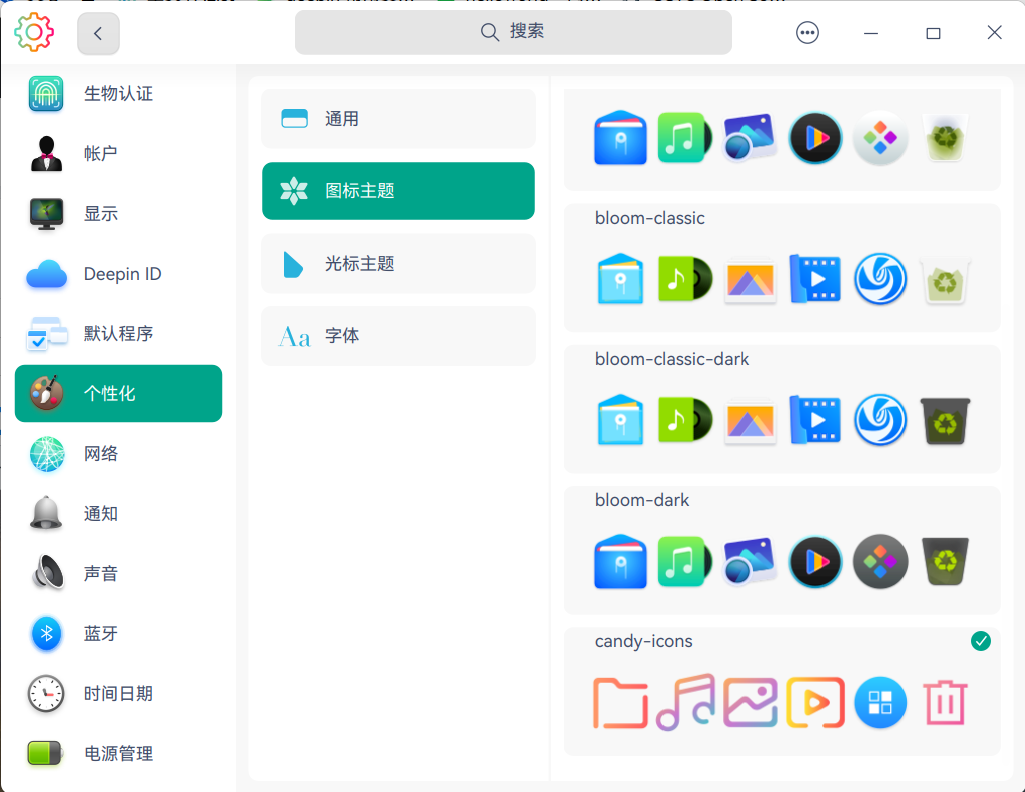The image size is (1025, 792).
Task: Click the light trash icon in bloom-classic preview
Action: [945, 280]
